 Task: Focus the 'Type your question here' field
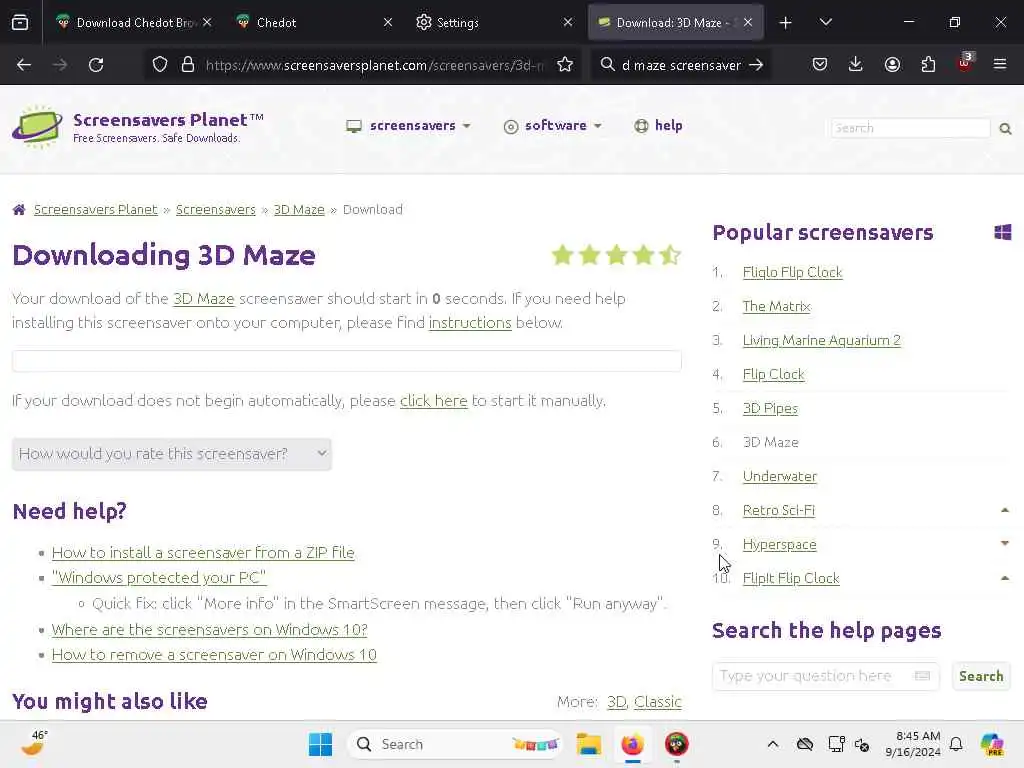[825, 676]
